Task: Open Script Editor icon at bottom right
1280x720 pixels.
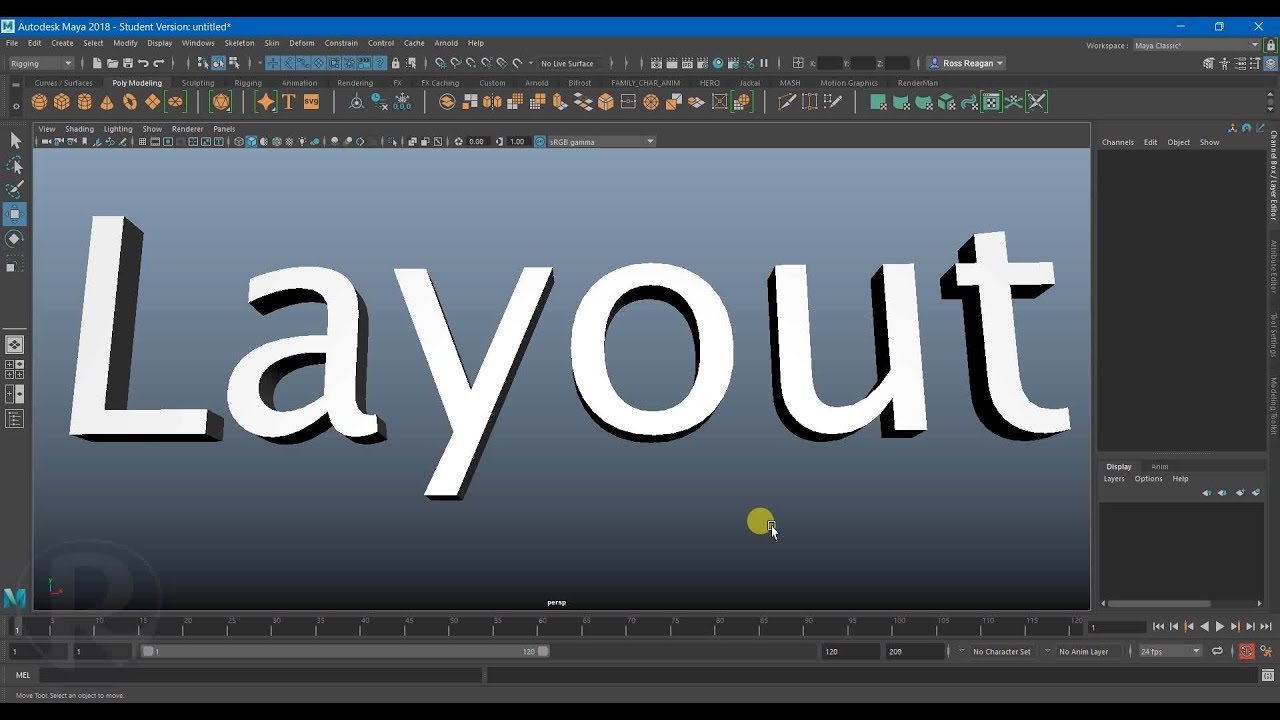Action: point(1268,675)
